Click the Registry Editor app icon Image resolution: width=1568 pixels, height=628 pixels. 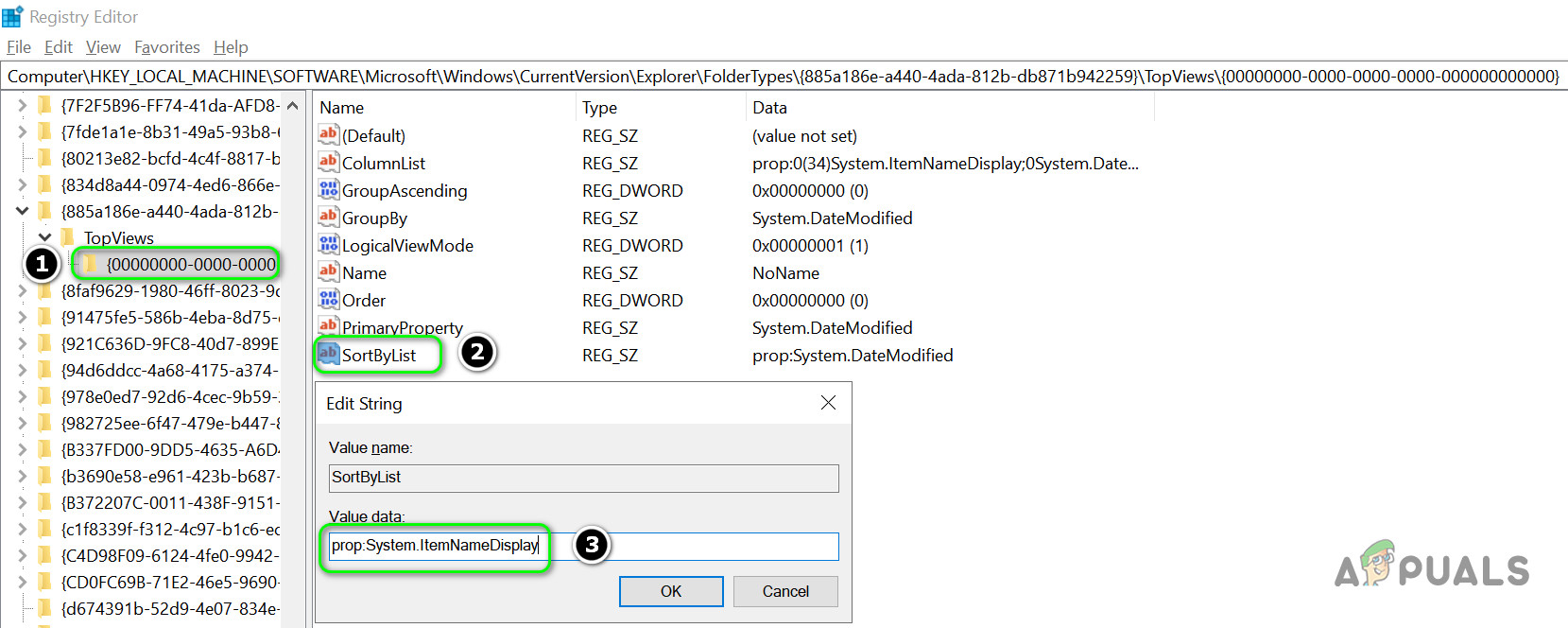point(12,17)
